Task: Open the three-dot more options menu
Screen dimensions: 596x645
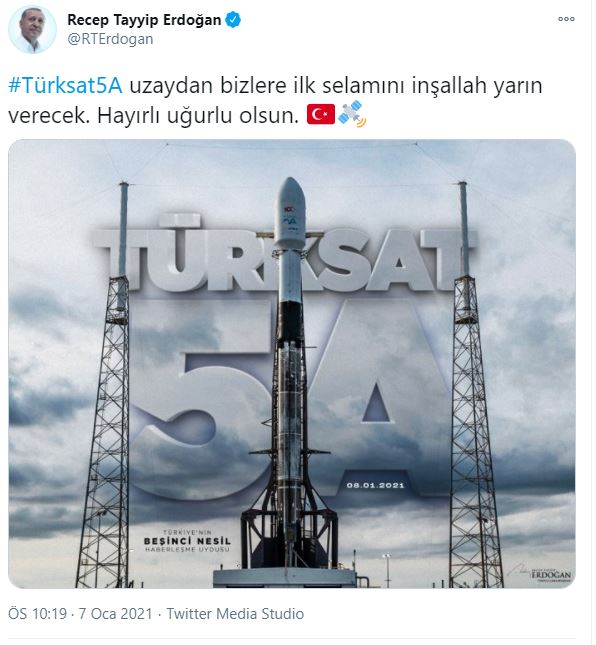Action: (566, 19)
